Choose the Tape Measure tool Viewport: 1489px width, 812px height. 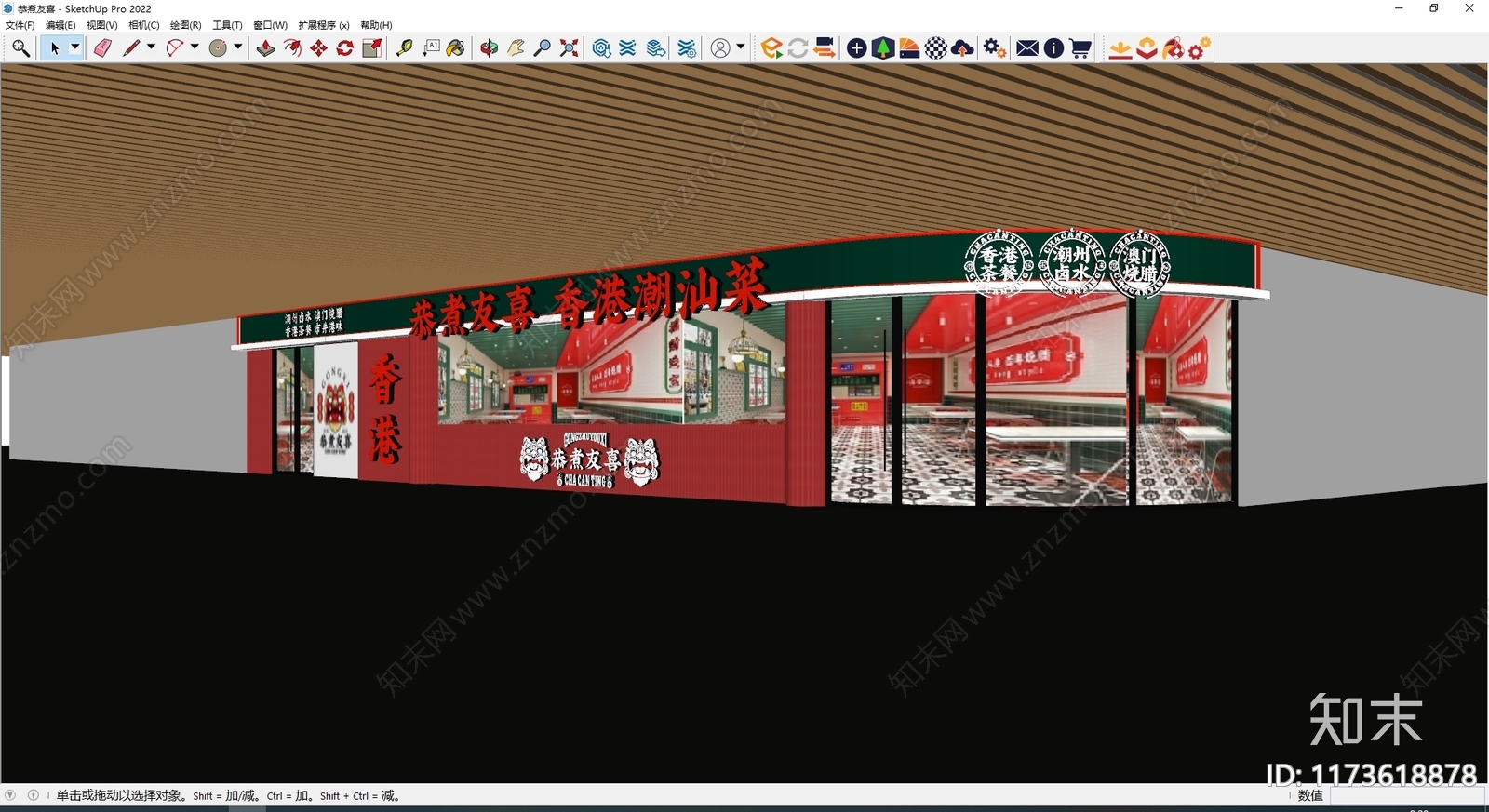click(405, 48)
